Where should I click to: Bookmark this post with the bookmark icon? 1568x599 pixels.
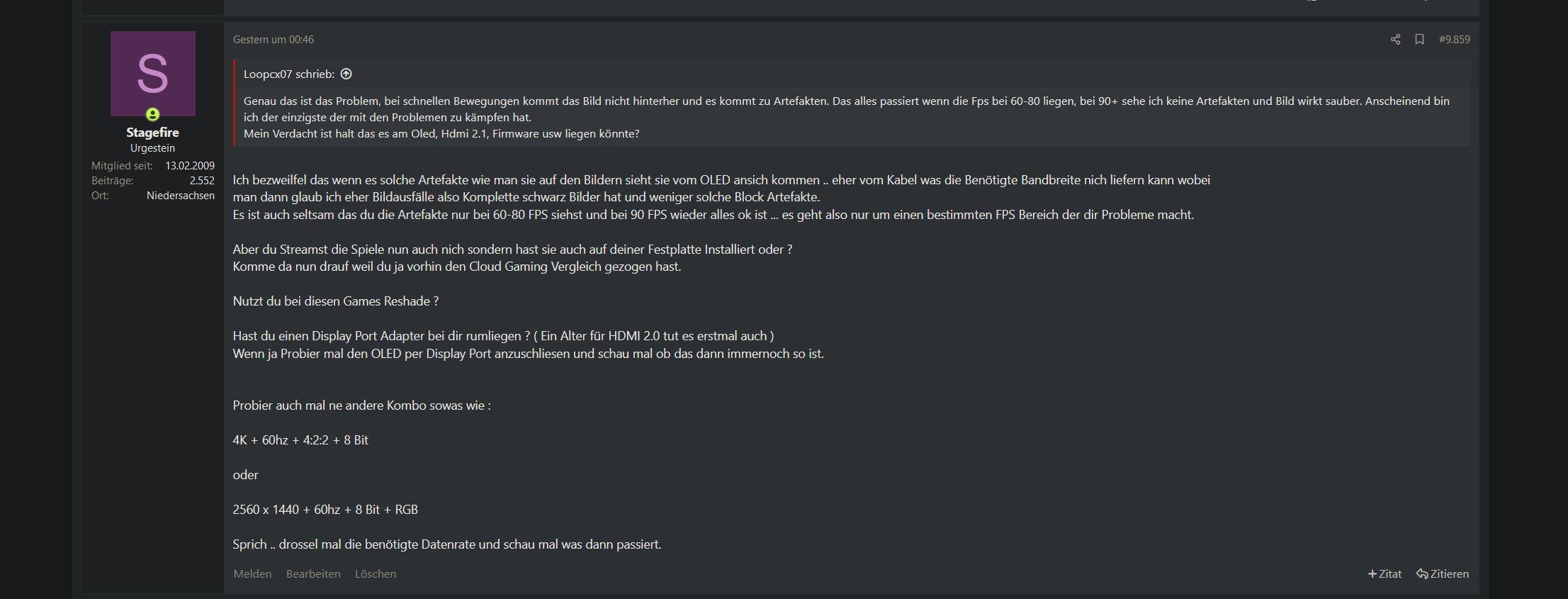pyautogui.click(x=1419, y=40)
